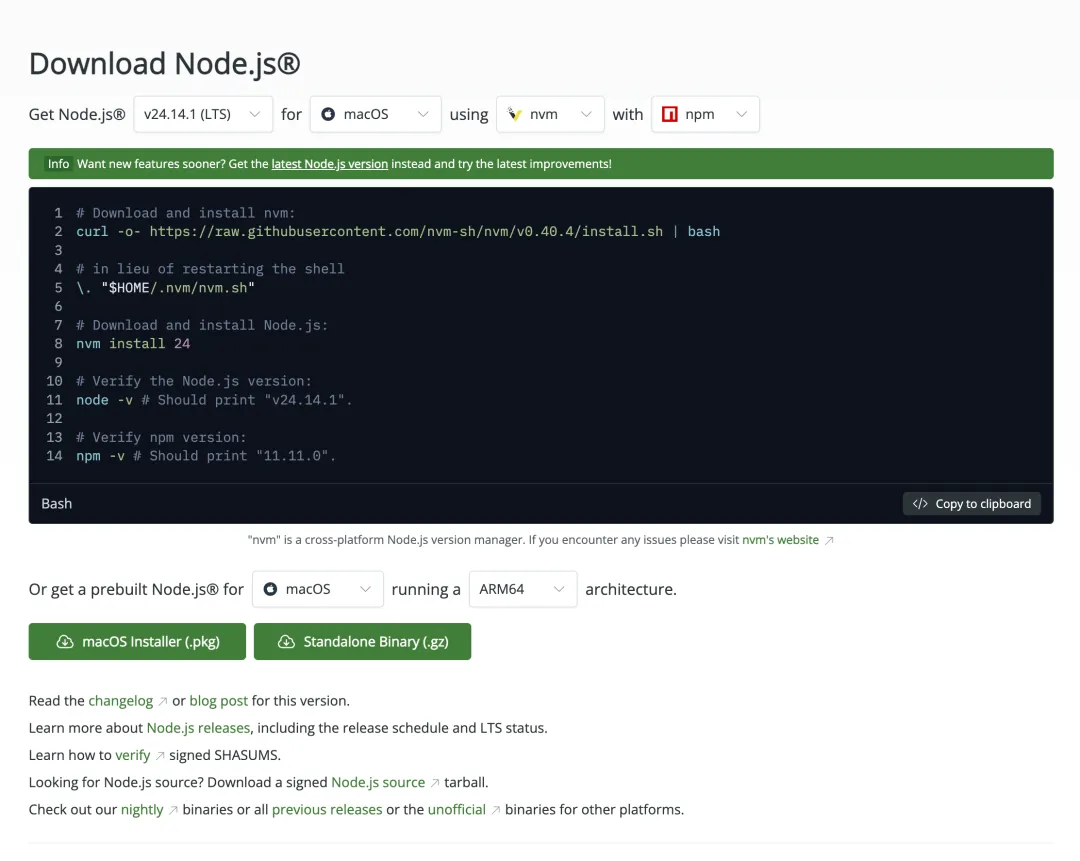Click the macOS logo icon in top dropdown
The height and width of the screenshot is (861, 1080).
(x=329, y=114)
